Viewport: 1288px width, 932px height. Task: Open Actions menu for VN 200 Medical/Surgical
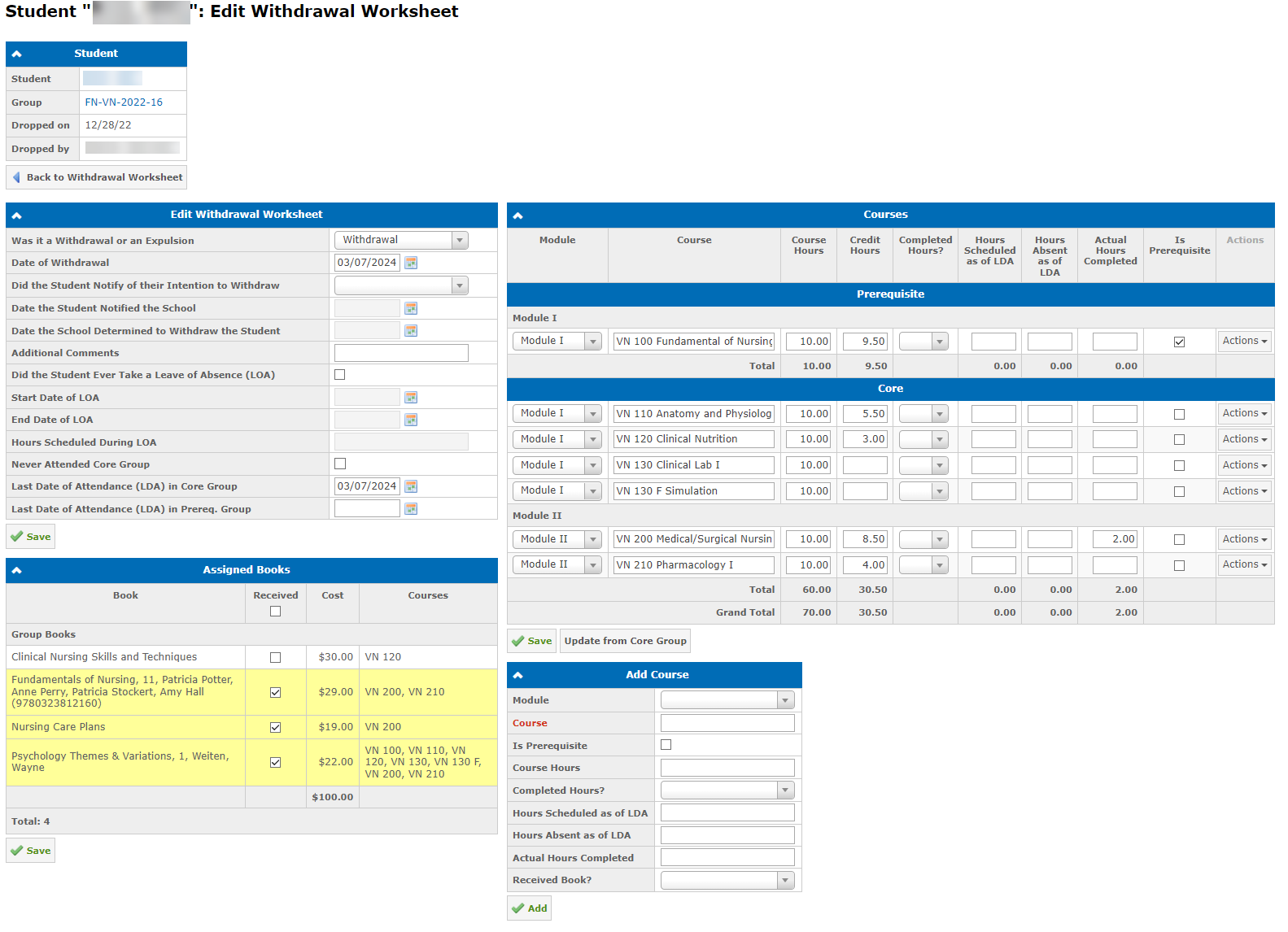tap(1245, 539)
